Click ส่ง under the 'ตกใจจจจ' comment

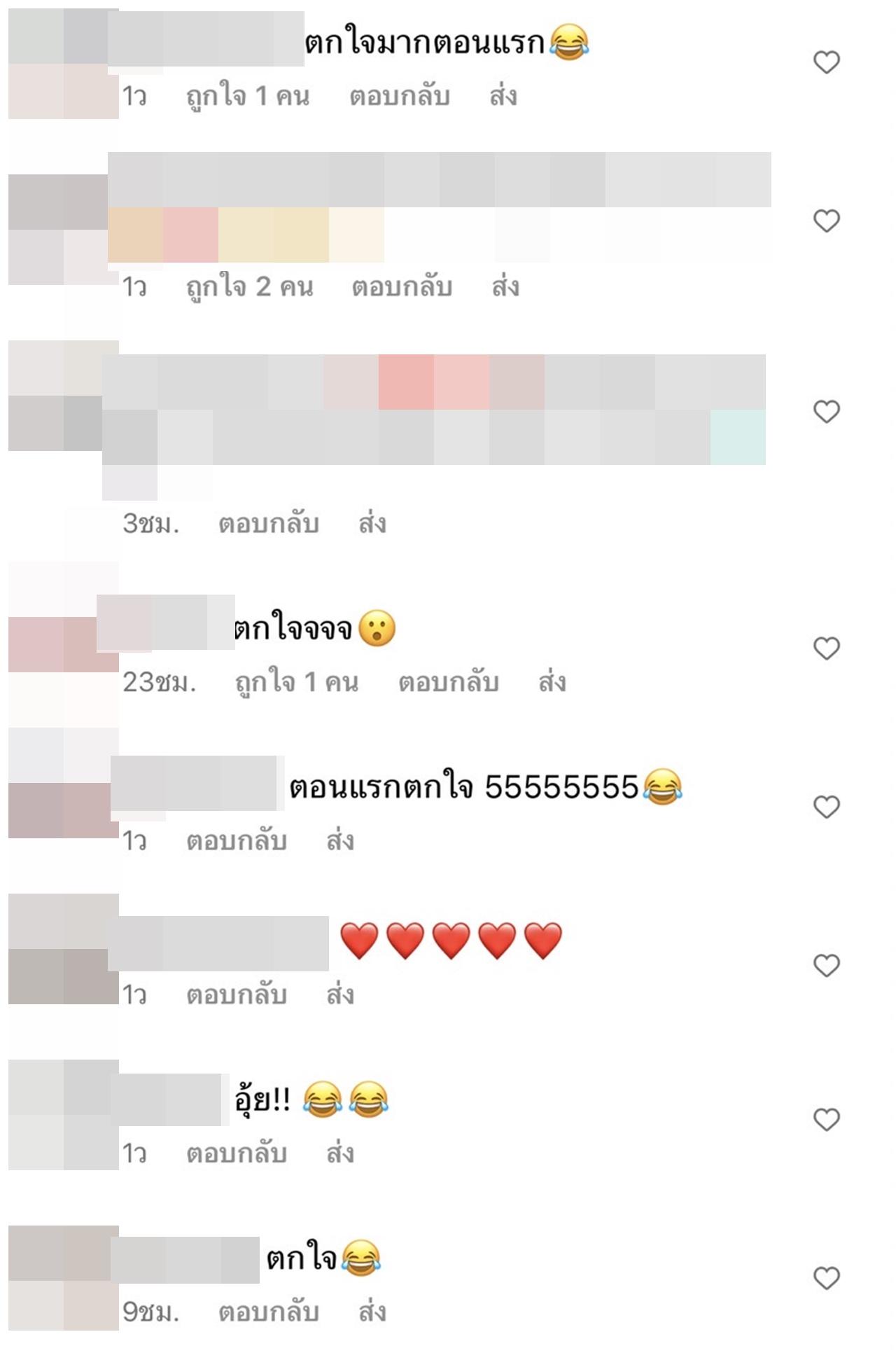click(552, 681)
